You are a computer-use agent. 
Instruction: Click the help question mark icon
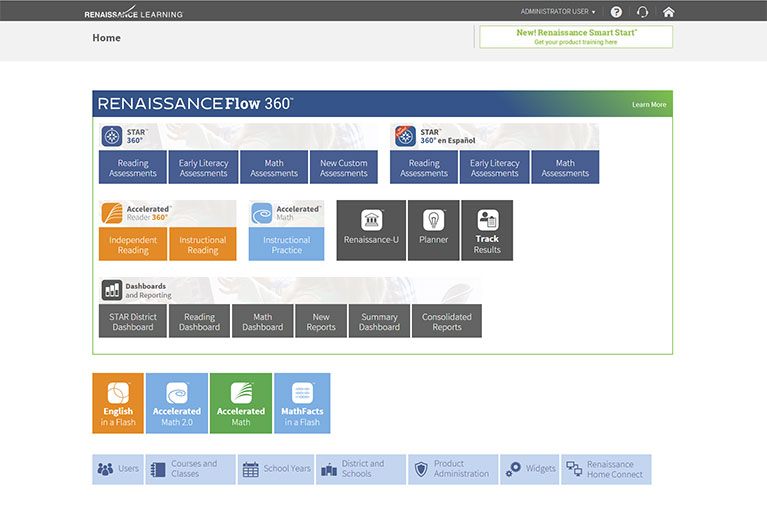tap(616, 12)
